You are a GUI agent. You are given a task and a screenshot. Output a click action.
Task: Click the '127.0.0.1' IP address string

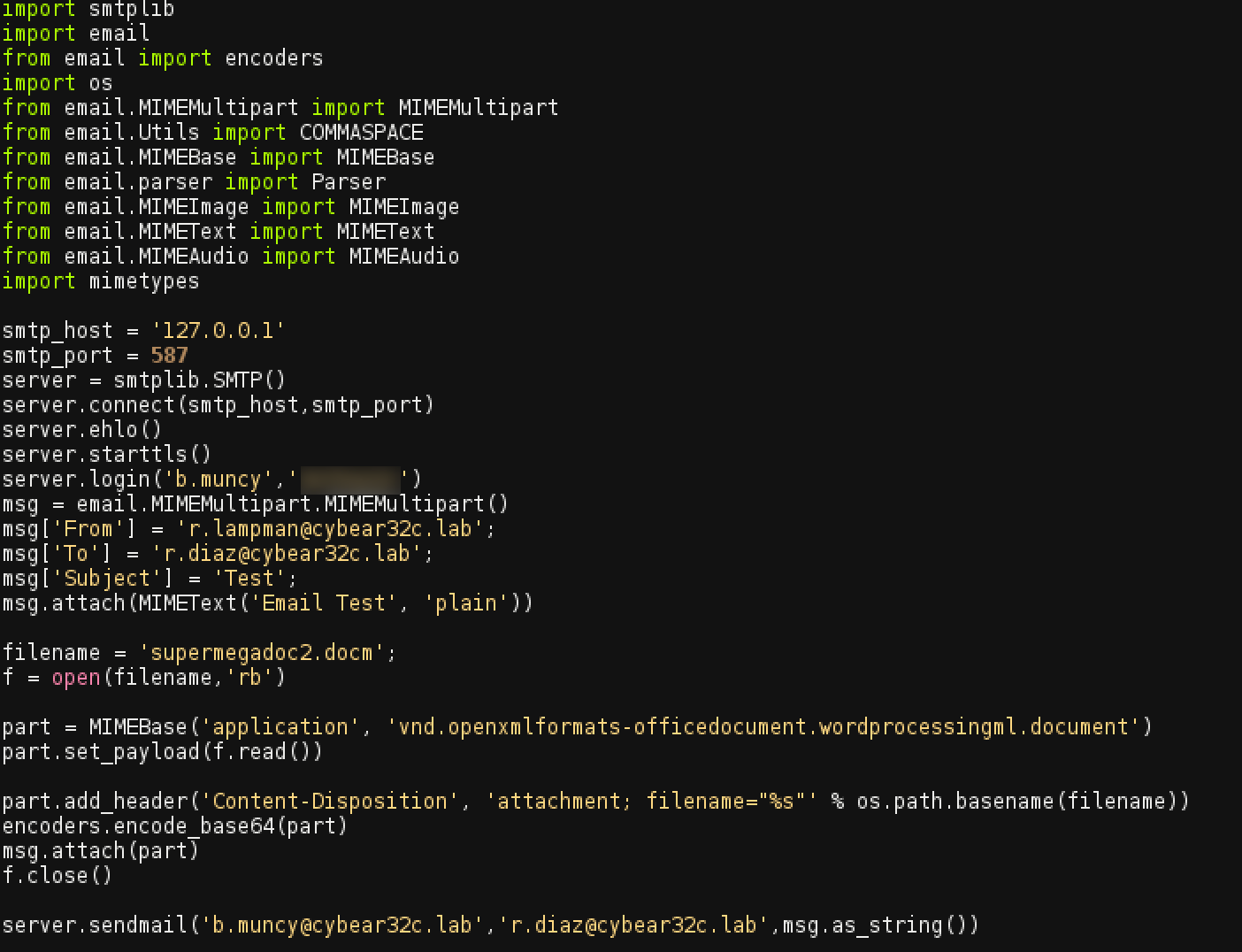tap(218, 330)
